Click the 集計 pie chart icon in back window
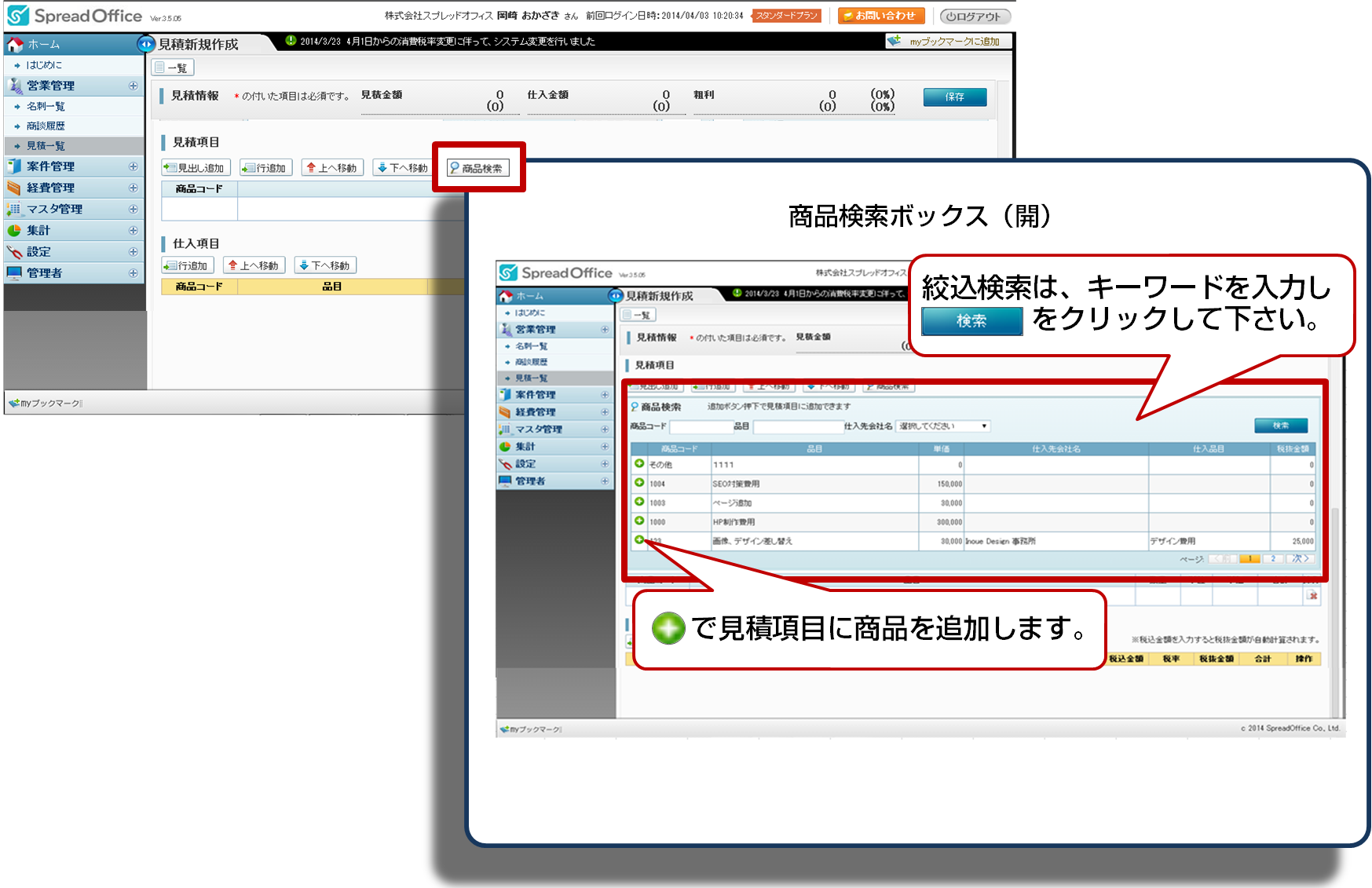Viewport: 1372px width, 888px height. [14, 230]
